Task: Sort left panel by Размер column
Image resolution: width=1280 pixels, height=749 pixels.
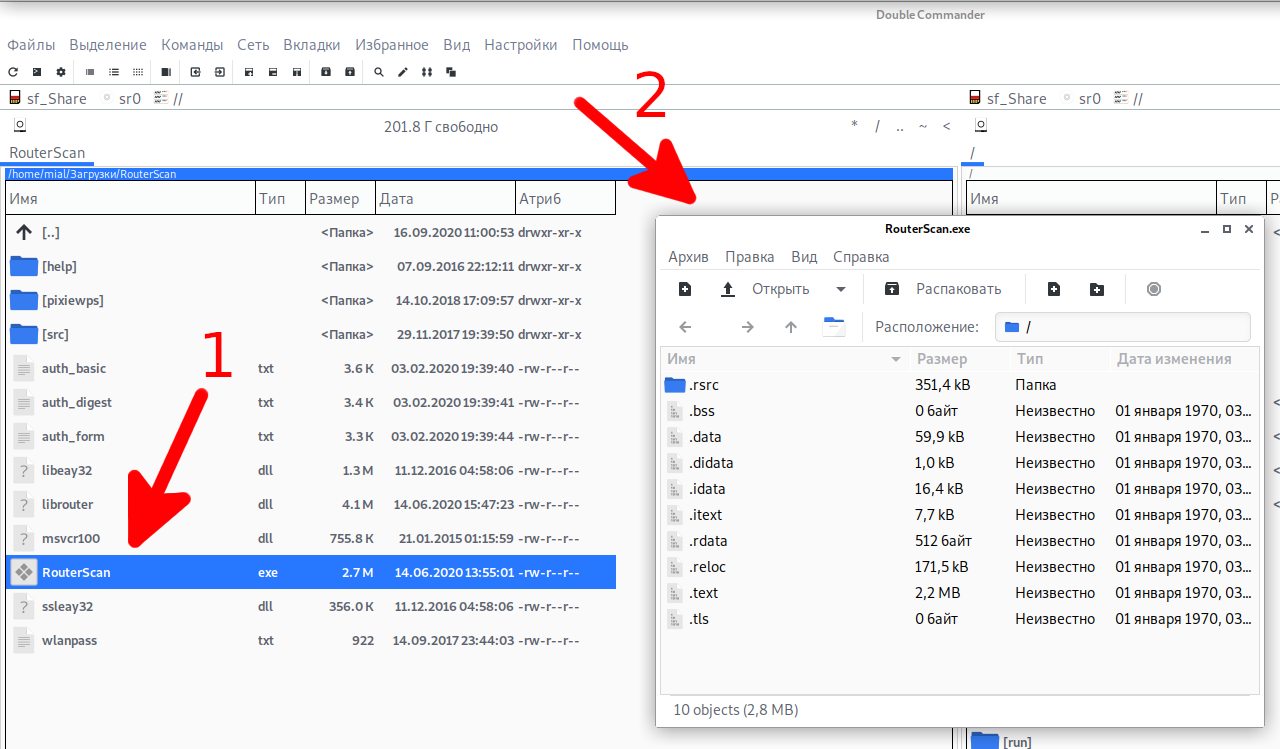Action: [340, 198]
